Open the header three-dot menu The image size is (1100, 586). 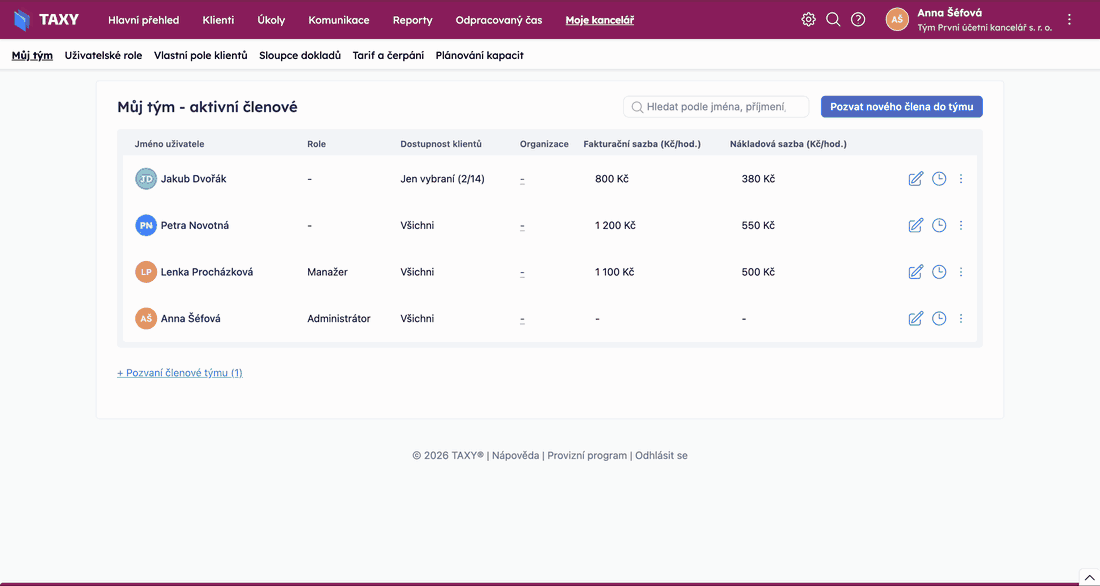(x=1069, y=20)
